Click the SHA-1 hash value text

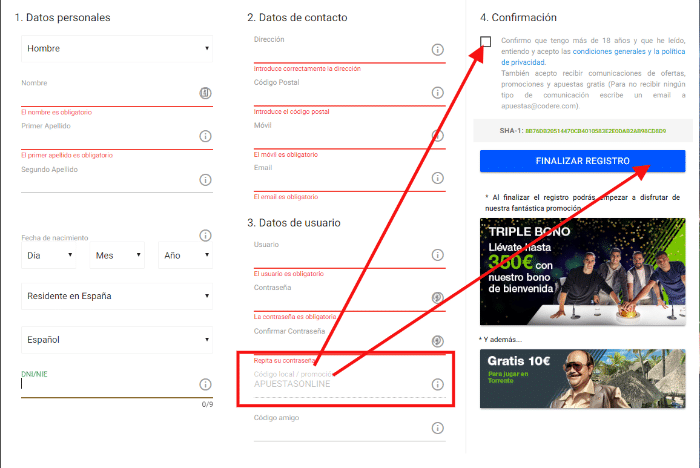point(596,131)
